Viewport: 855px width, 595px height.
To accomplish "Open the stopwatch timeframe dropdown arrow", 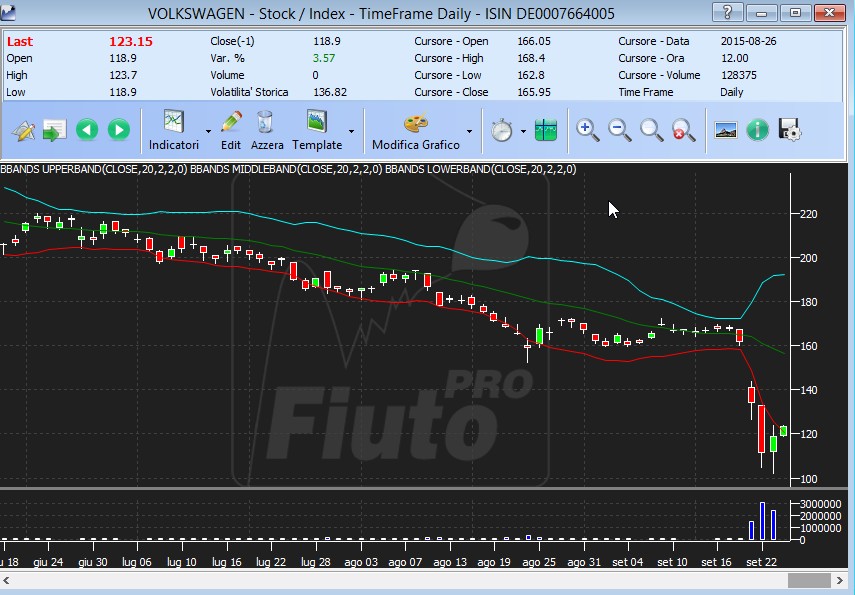I will (x=523, y=131).
